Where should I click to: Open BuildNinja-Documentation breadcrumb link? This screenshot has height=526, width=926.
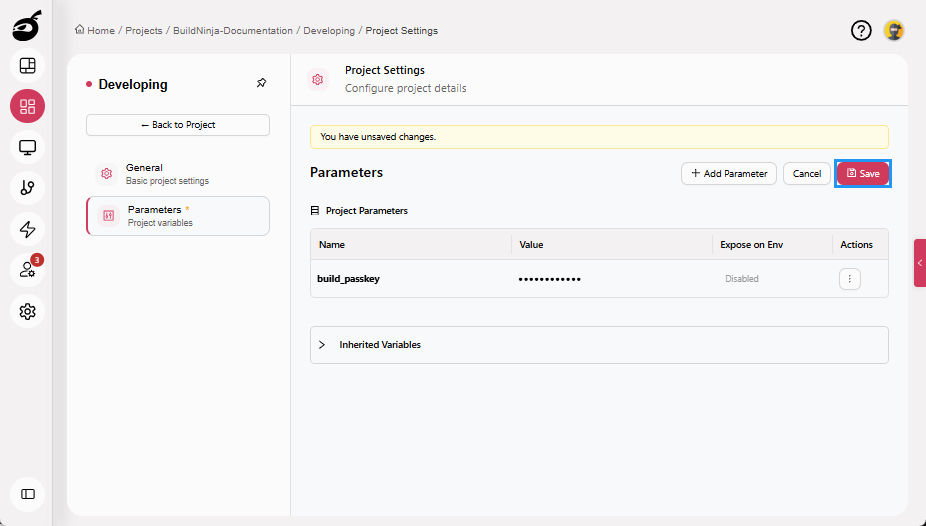(x=233, y=30)
